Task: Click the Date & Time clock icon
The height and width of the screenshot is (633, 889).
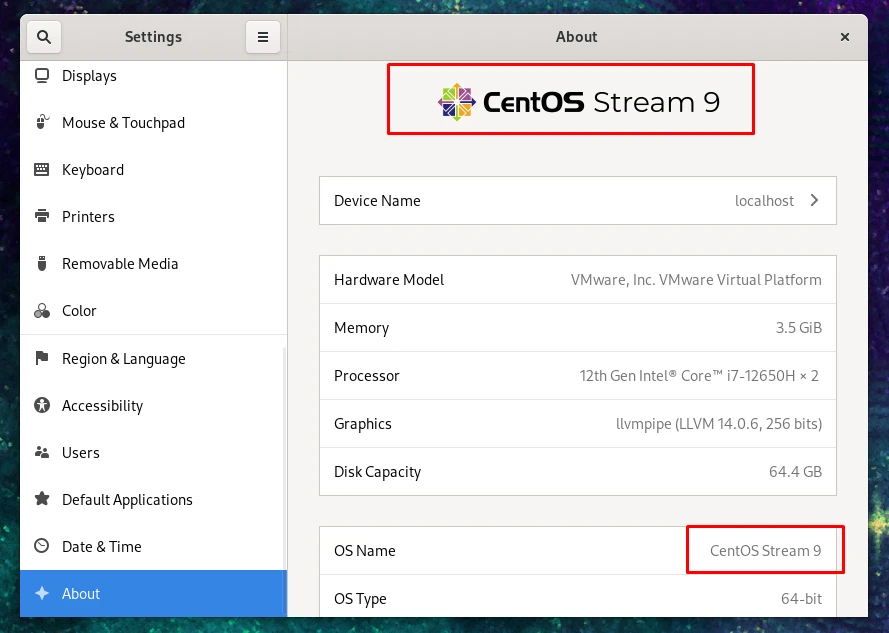Action: point(42,546)
